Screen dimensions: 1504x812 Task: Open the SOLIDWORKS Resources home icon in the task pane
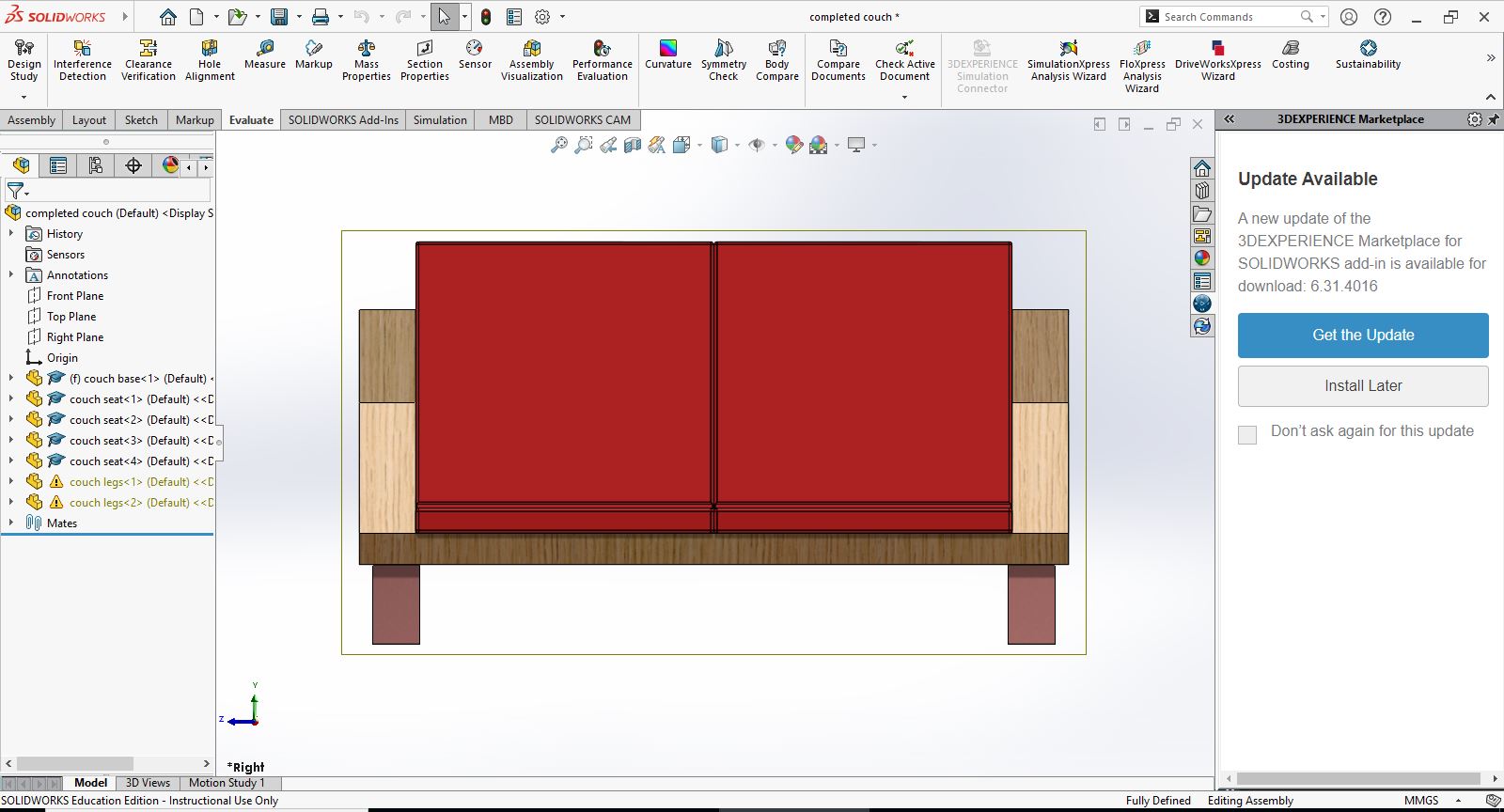1202,168
